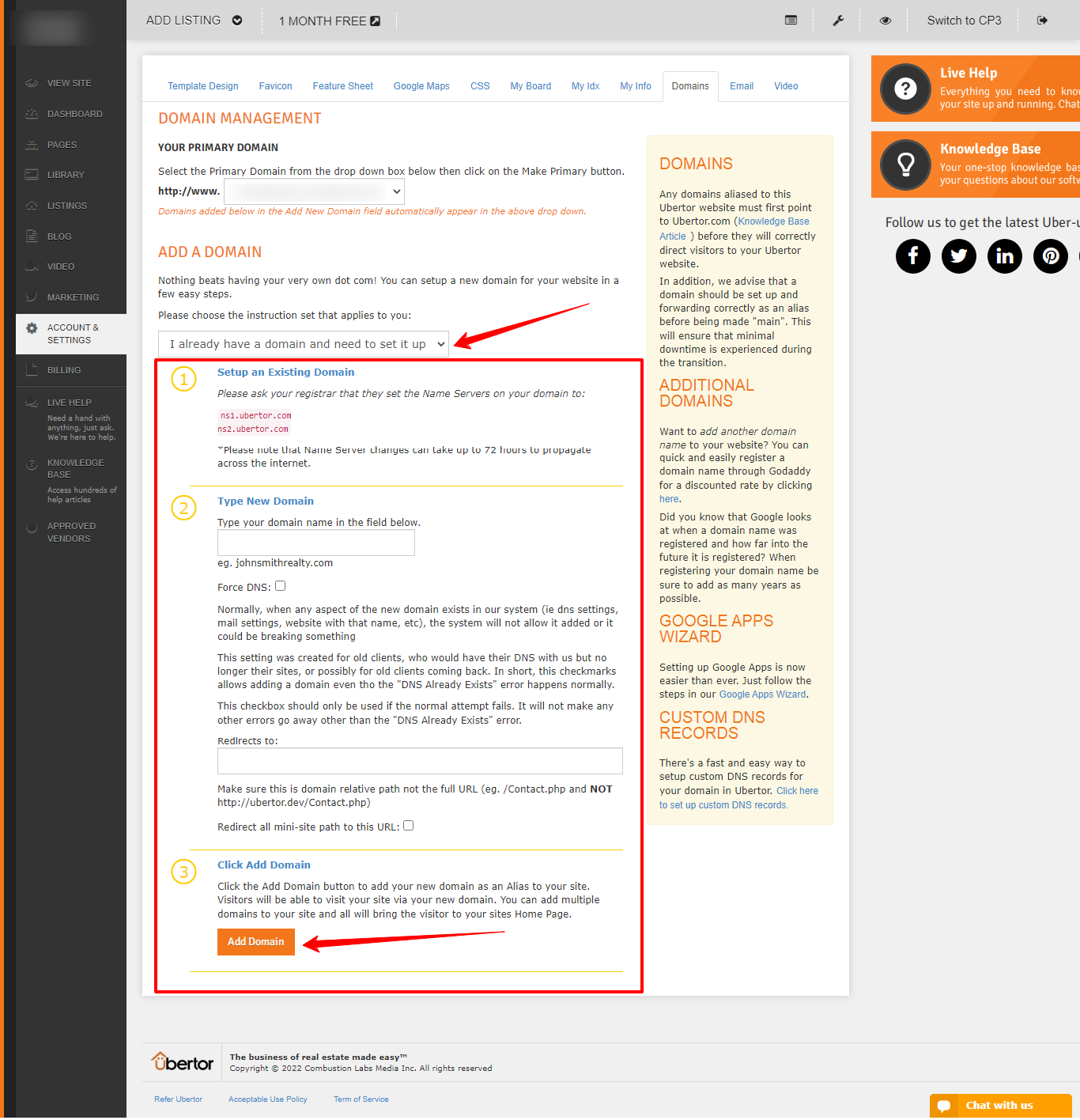Enable the Force DNS checkbox

pyautogui.click(x=281, y=586)
